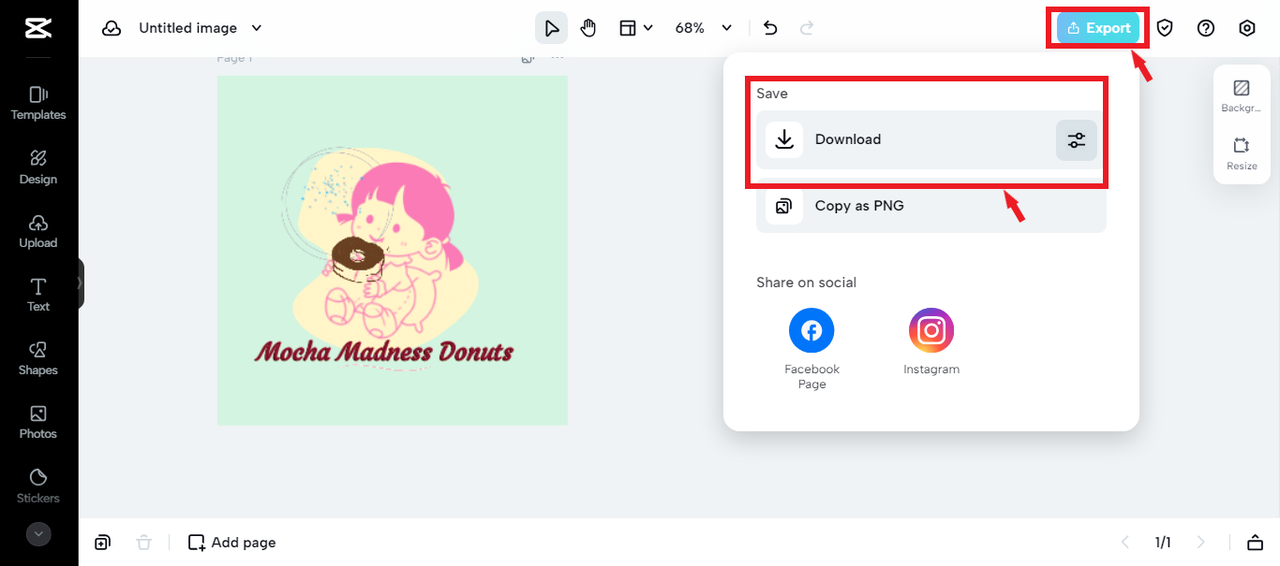Viewport: 1280px width, 566px height.
Task: Open the Resize tool
Action: pos(1242,154)
